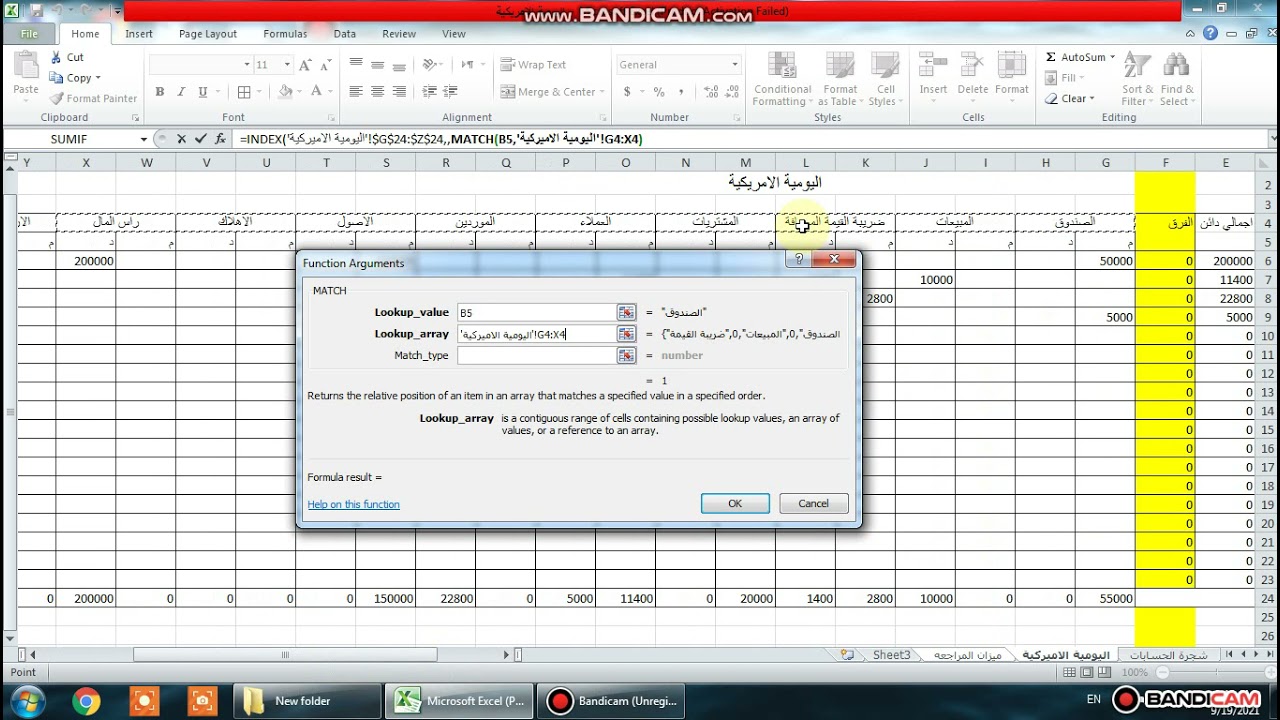Viewport: 1280px width, 720px height.
Task: Activate the Format Painter tool
Action: coord(93,98)
